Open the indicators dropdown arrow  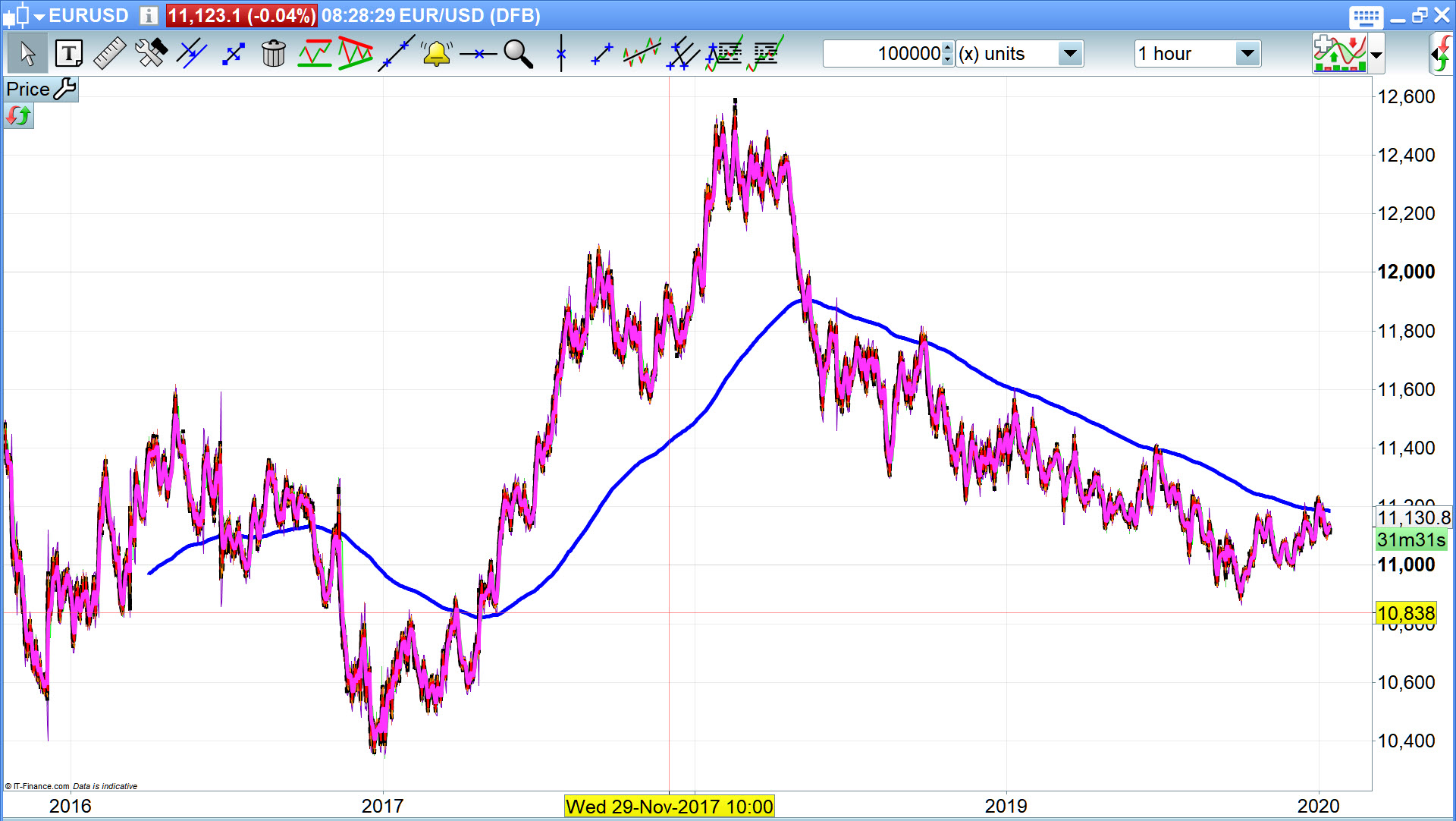pyautogui.click(x=1376, y=55)
